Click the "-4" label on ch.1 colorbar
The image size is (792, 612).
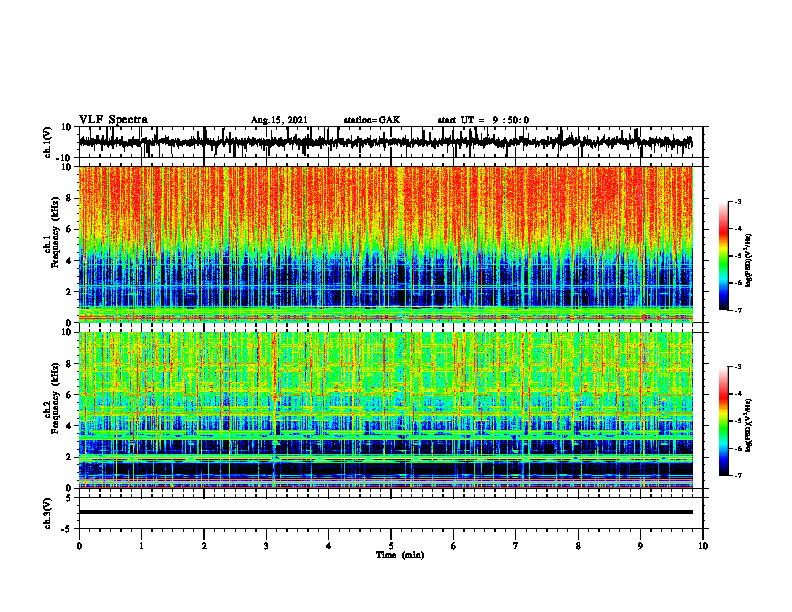tap(738, 229)
